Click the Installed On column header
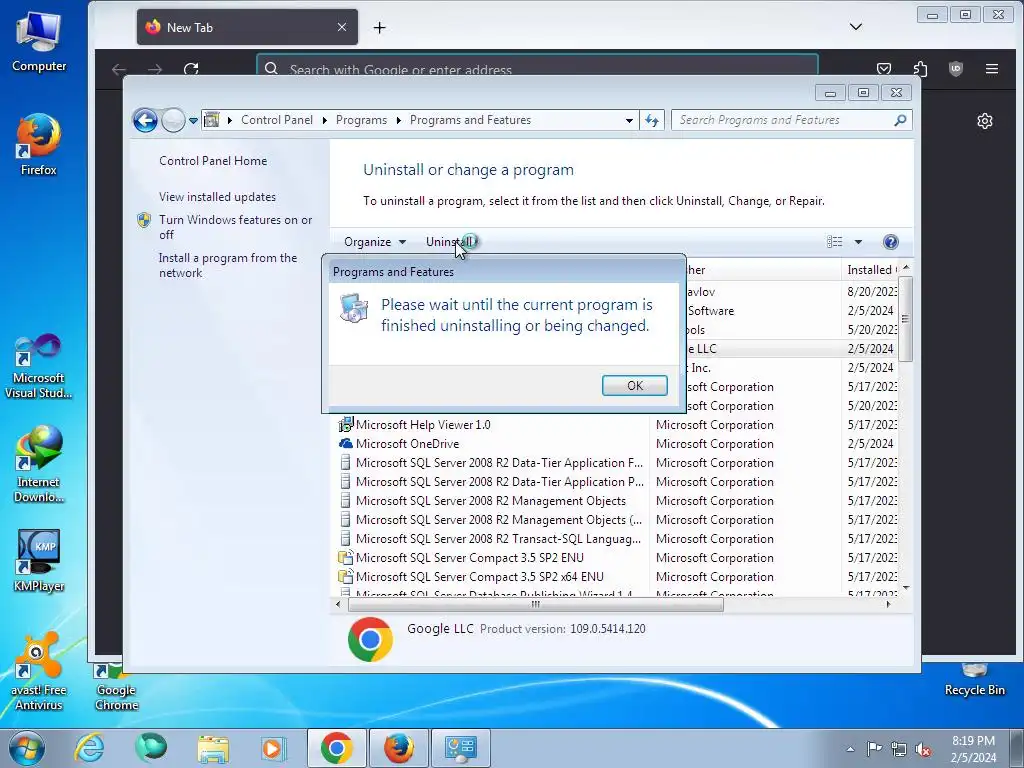Image resolution: width=1024 pixels, height=768 pixels. point(870,270)
